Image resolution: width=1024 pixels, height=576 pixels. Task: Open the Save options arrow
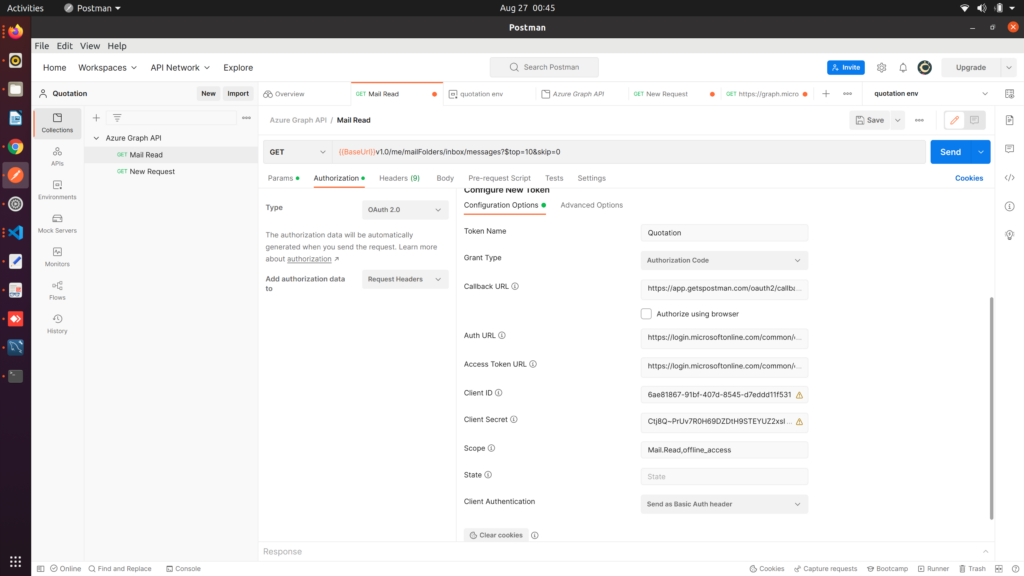[x=897, y=120]
